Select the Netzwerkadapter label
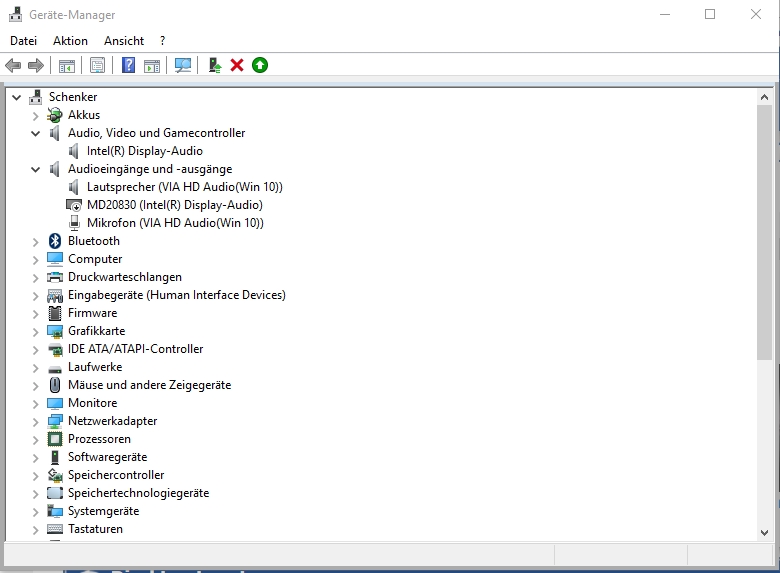Screen dimensions: 780x573 pos(112,421)
